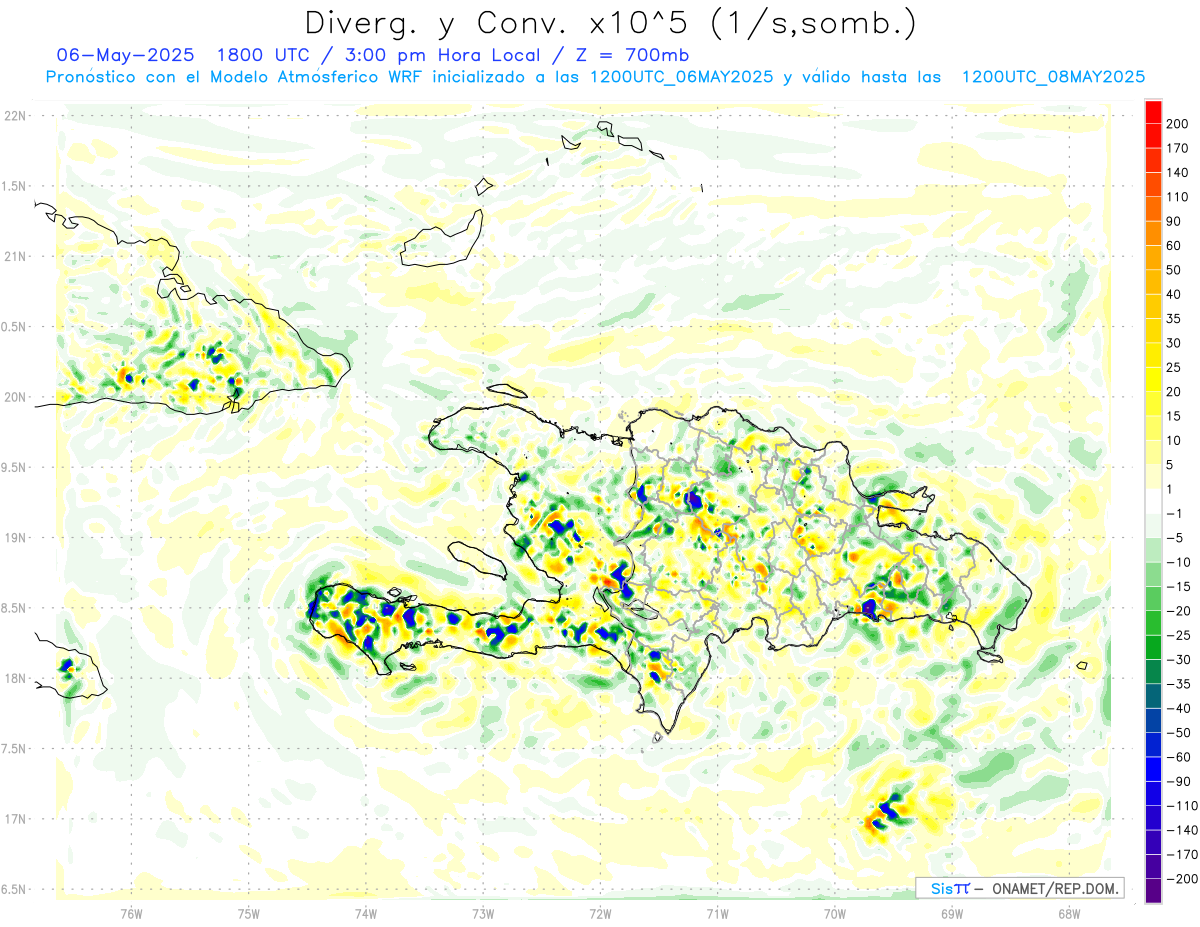
Task: Click the '8.5N' latitude label
Action: click(15, 608)
